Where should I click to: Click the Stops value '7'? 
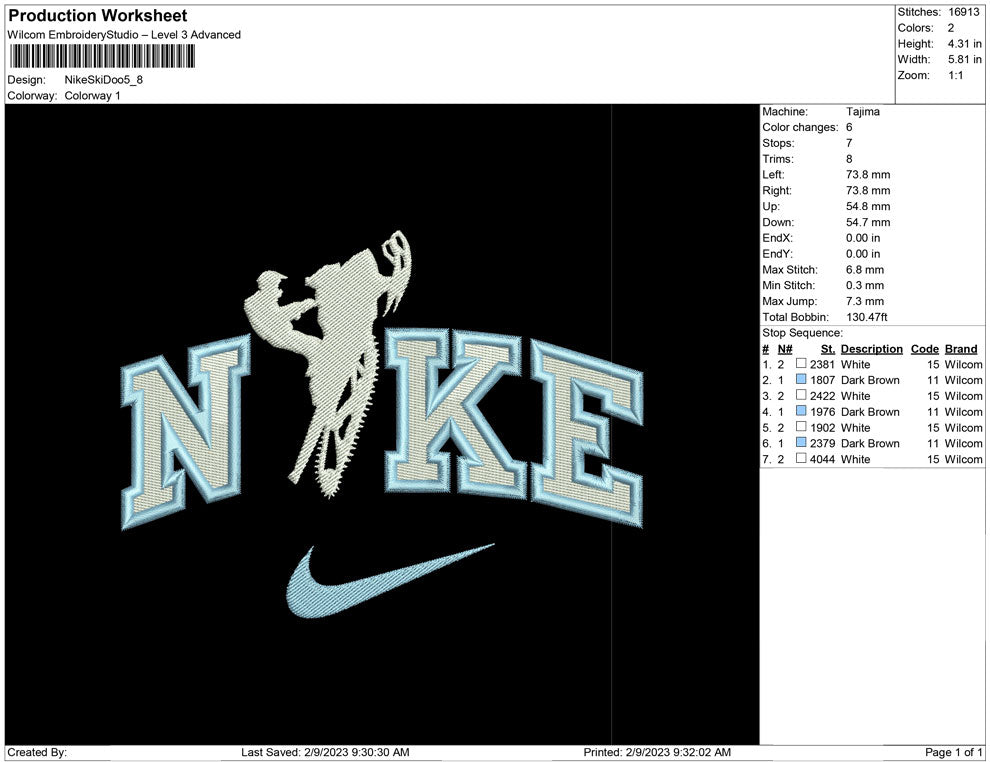849,143
